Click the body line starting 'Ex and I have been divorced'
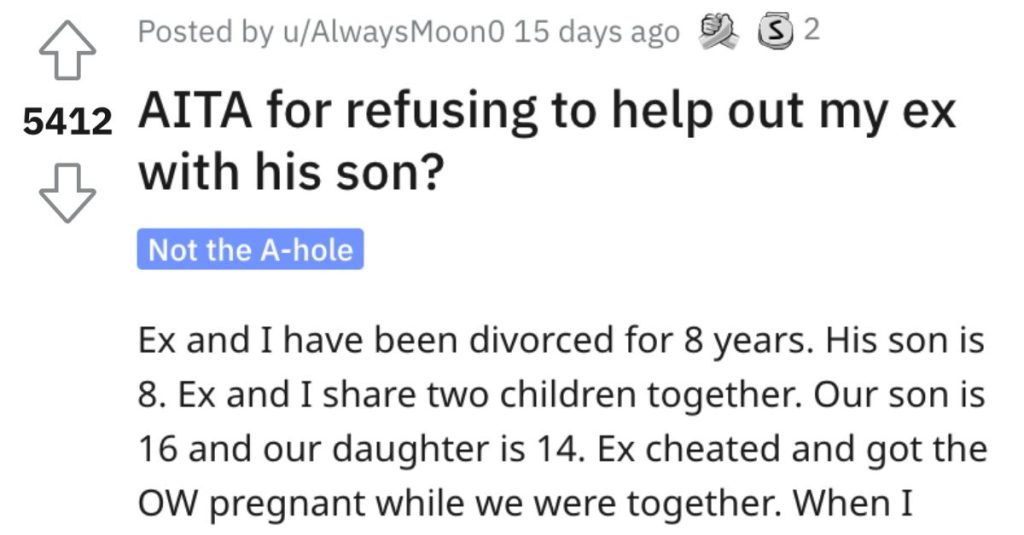The image size is (1024, 535). pos(561,342)
